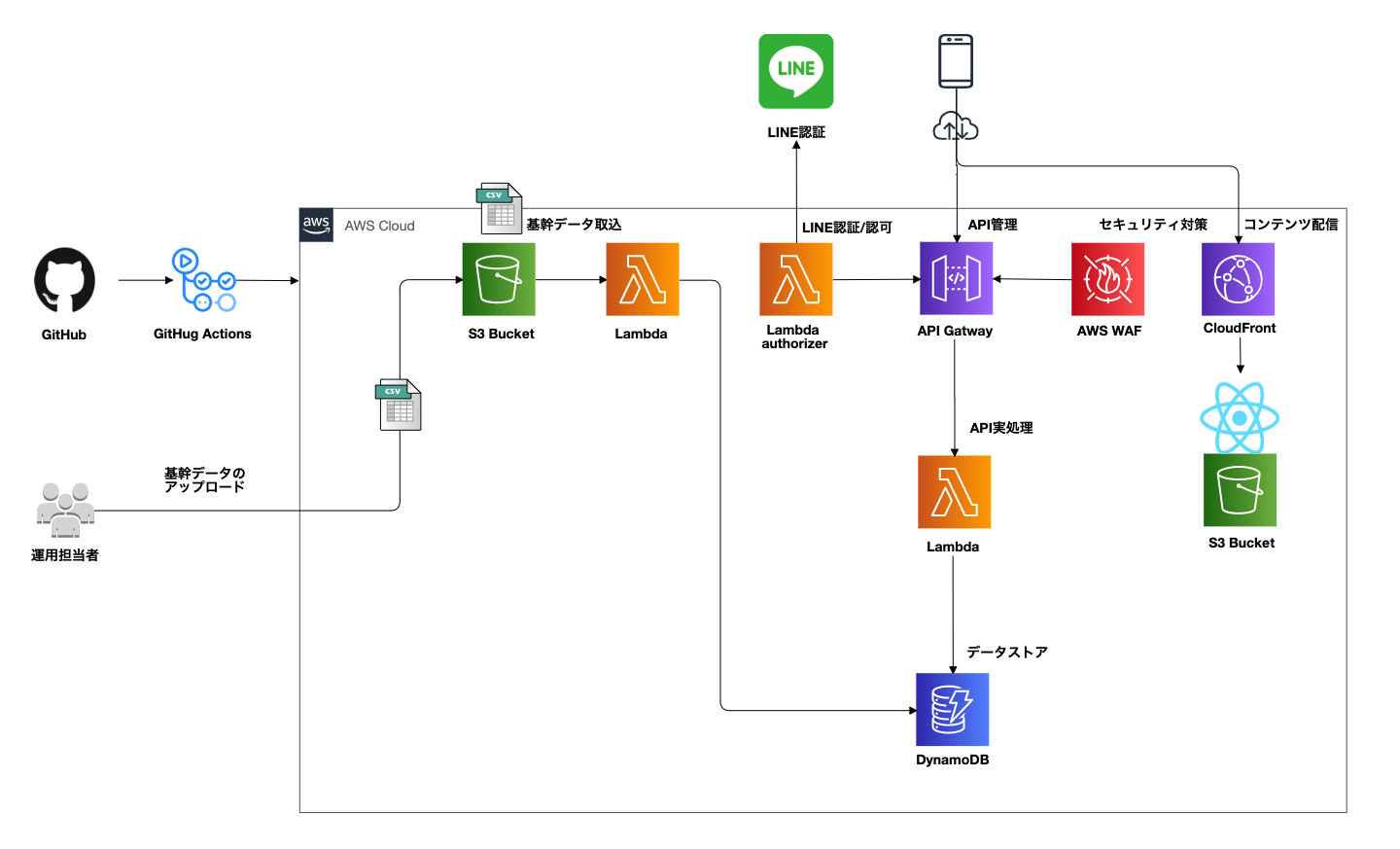Select the AWS Cloud title label
1400x849 pixels.
pos(379,226)
